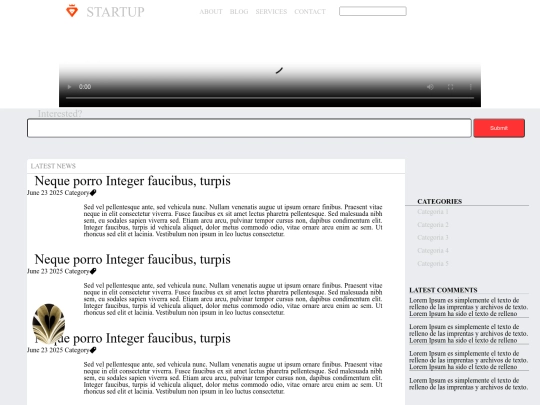Click the CATEGORIES sidebar heading

tap(439, 201)
